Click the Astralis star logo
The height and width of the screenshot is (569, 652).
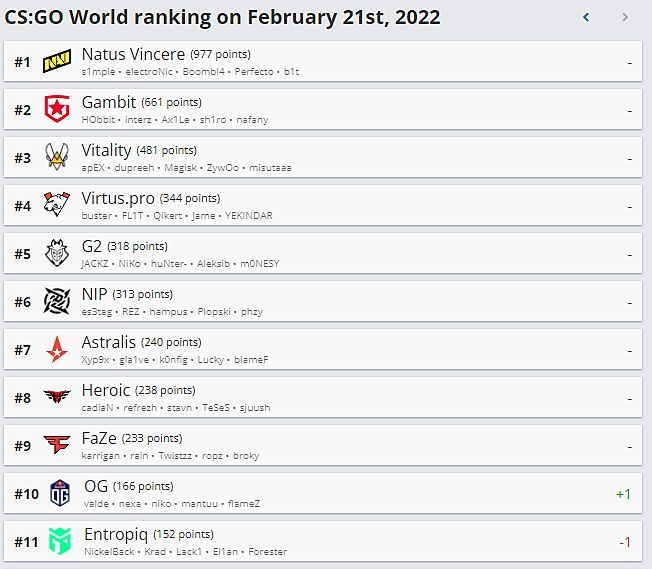coord(57,349)
